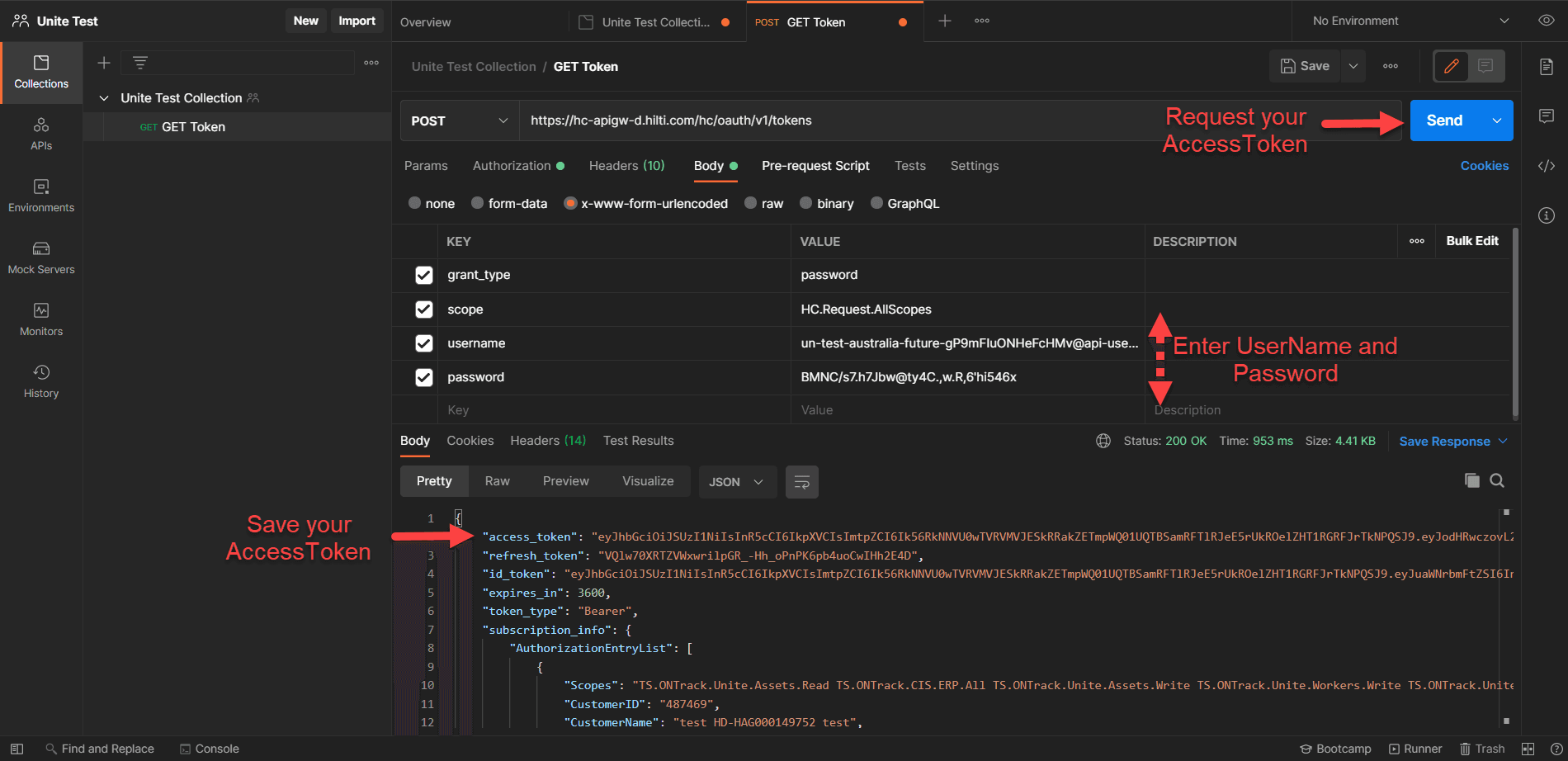Open the request more actions menu beside Save
The height and width of the screenshot is (761, 1568).
point(1391,66)
